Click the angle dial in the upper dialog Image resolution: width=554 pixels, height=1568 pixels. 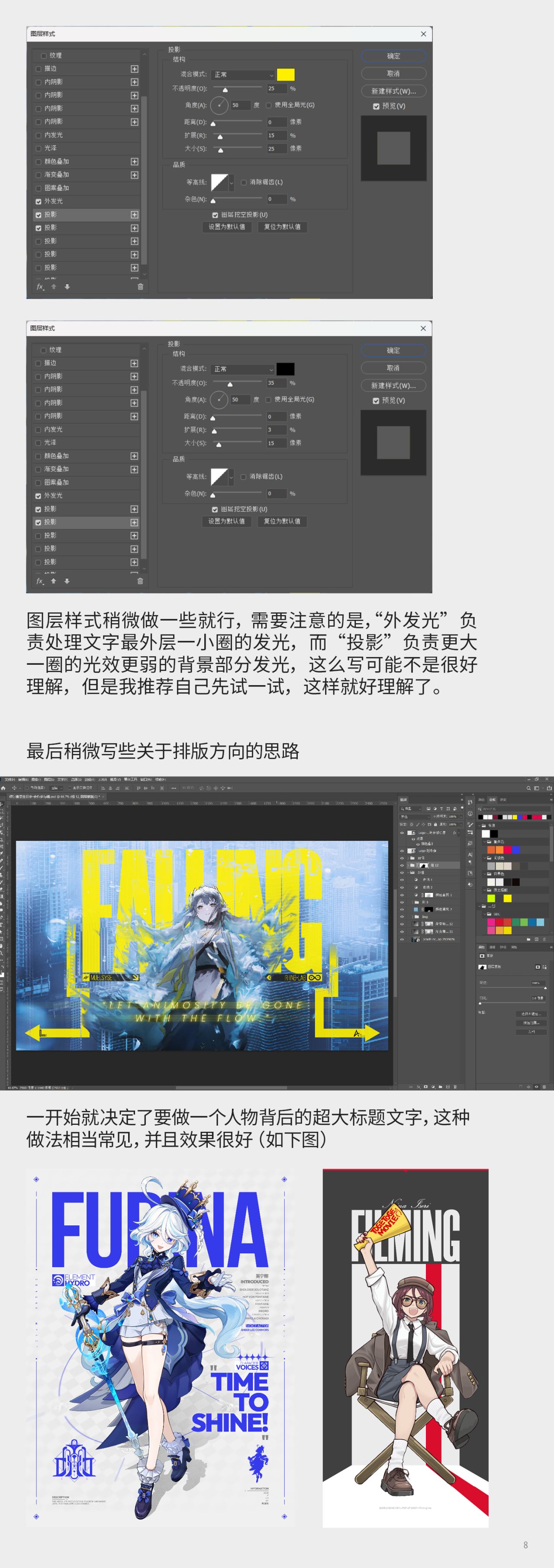pyautogui.click(x=219, y=105)
